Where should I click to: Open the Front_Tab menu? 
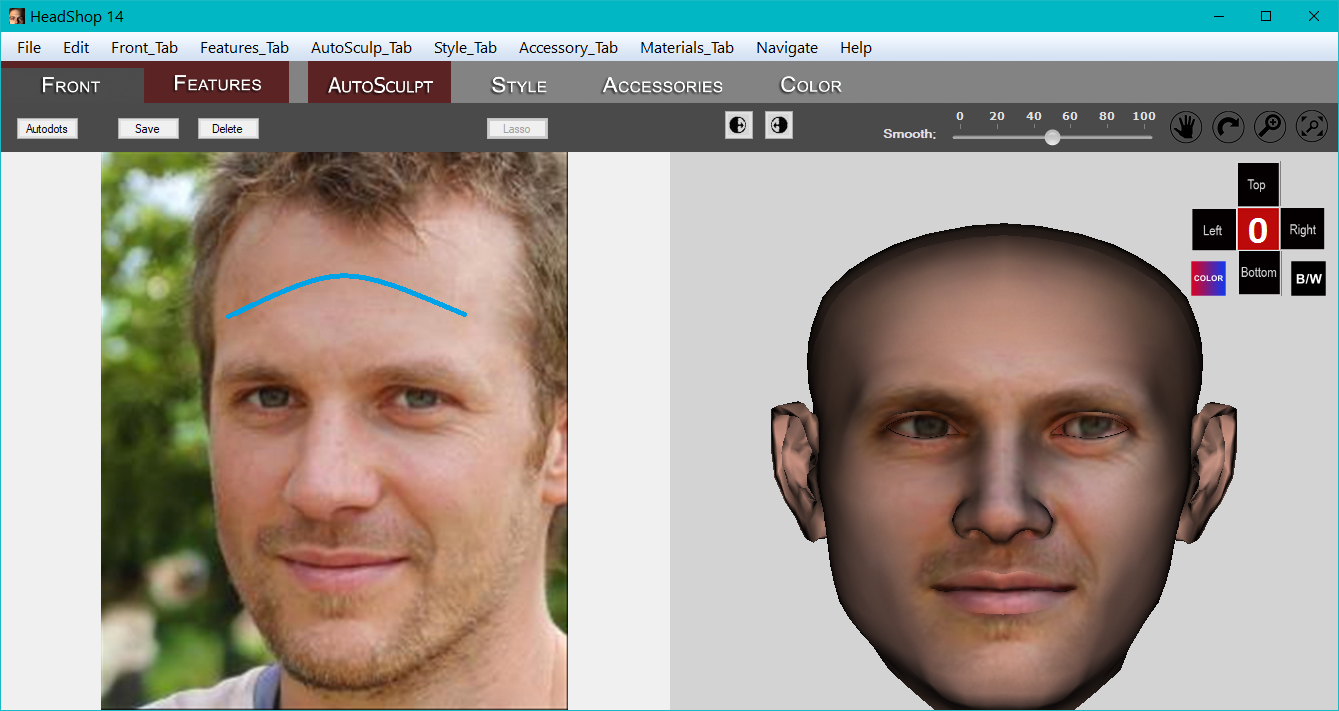[144, 47]
